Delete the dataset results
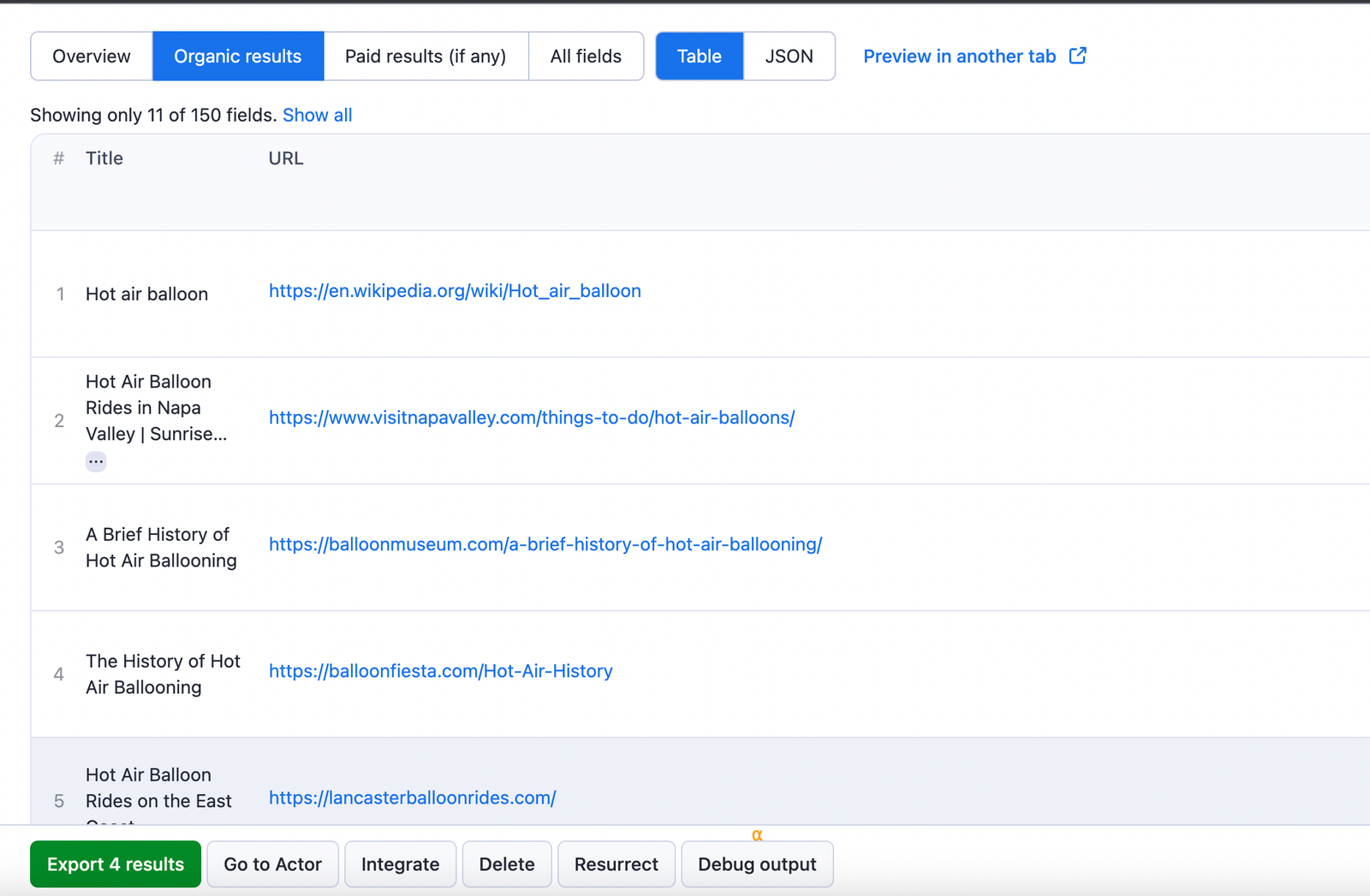Image resolution: width=1370 pixels, height=896 pixels. point(506,863)
